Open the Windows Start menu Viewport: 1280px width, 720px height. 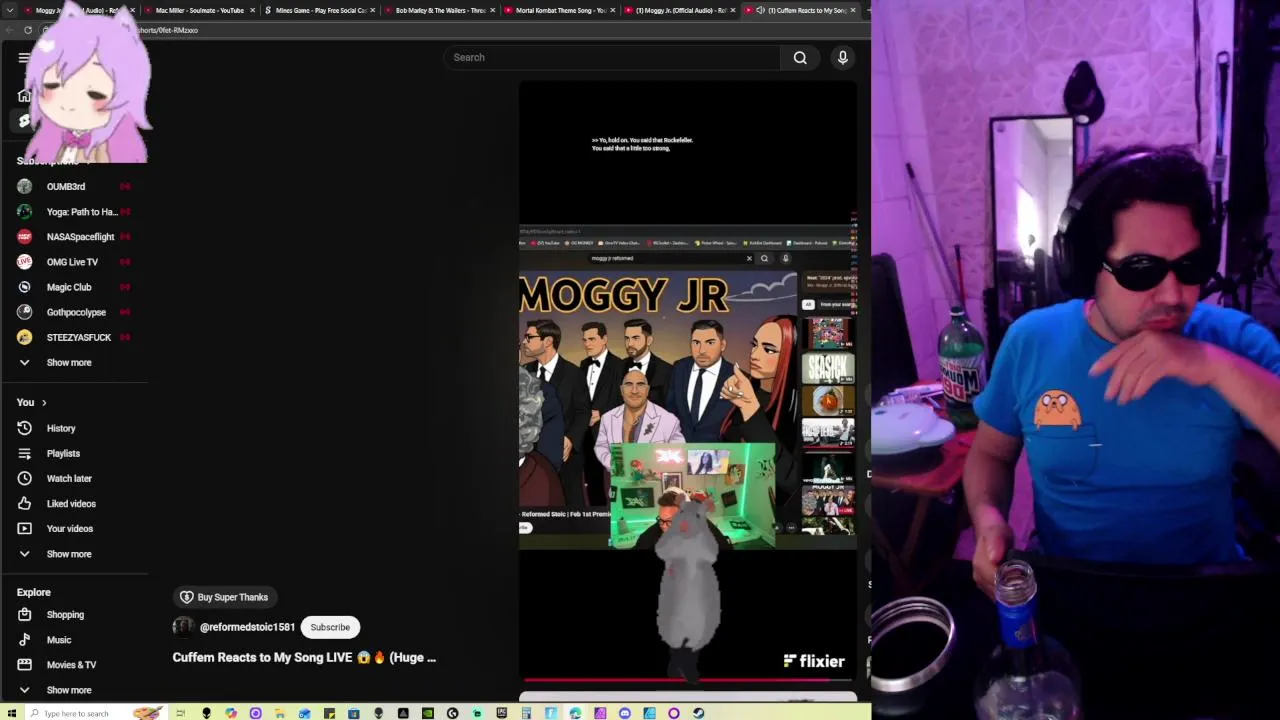point(12,713)
